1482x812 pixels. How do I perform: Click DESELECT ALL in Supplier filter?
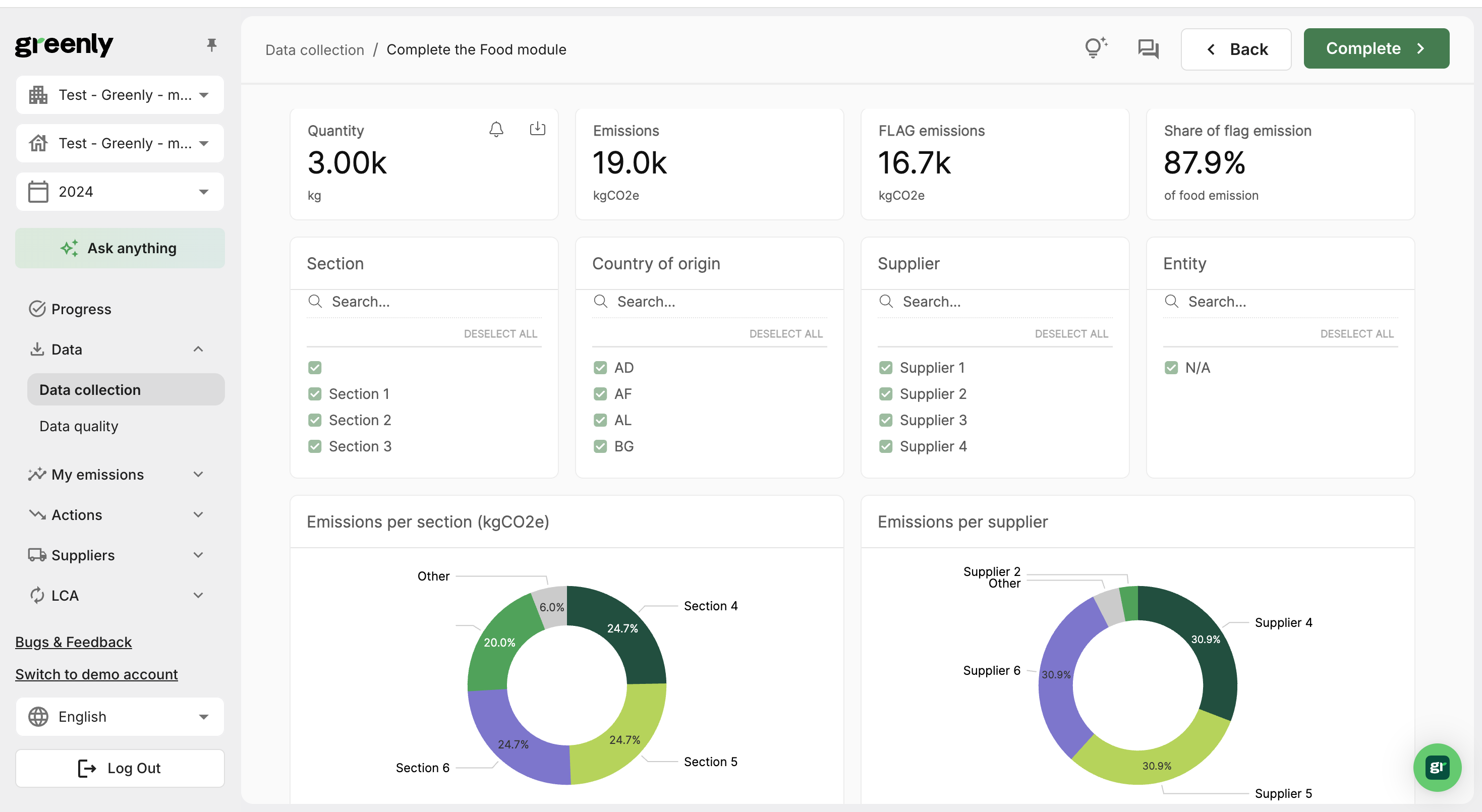[x=1071, y=333]
